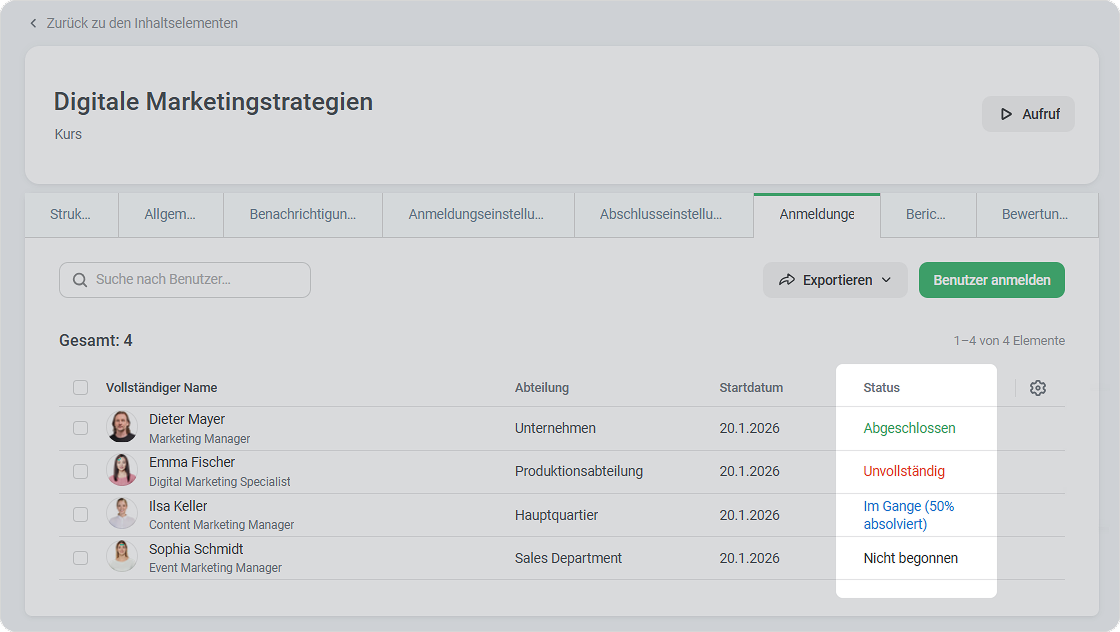The width and height of the screenshot is (1120, 632).
Task: Click the Digitale Marketingstrategien title
Action: click(x=214, y=101)
